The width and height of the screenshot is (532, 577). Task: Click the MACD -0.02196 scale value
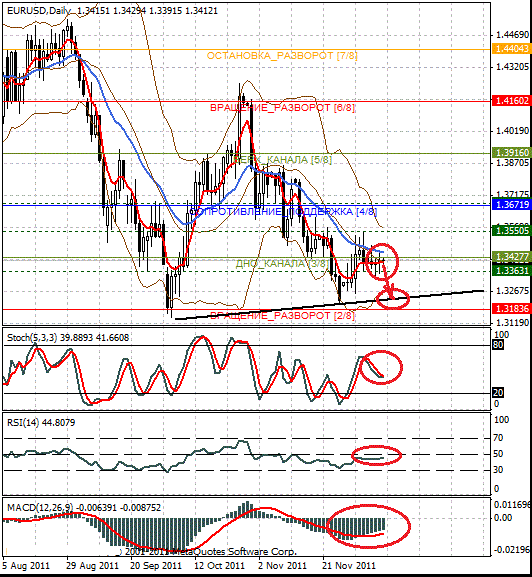click(513, 550)
